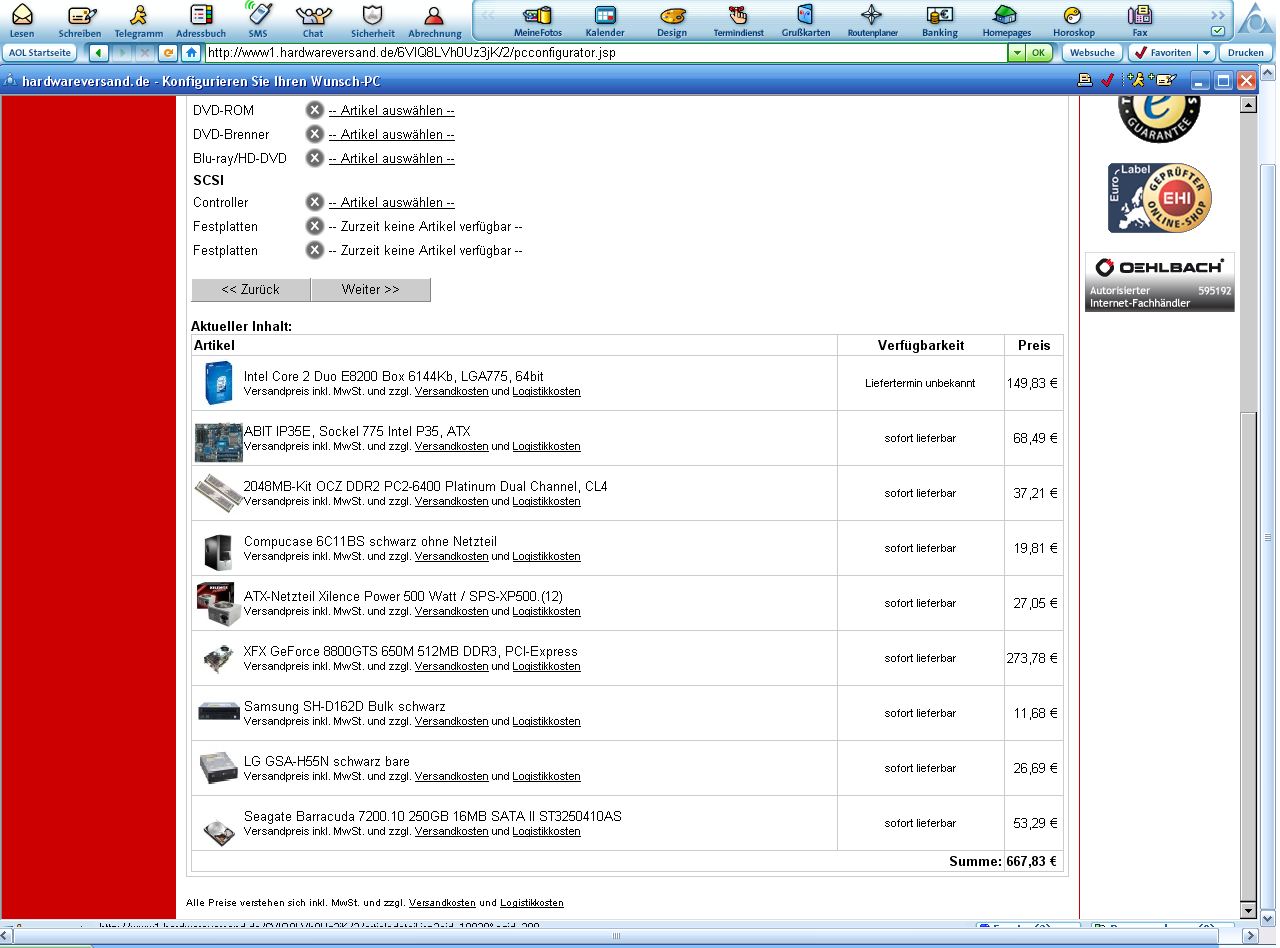Select article link for SCSI Controller
Viewport: 1280px width, 948px height.
pos(391,202)
